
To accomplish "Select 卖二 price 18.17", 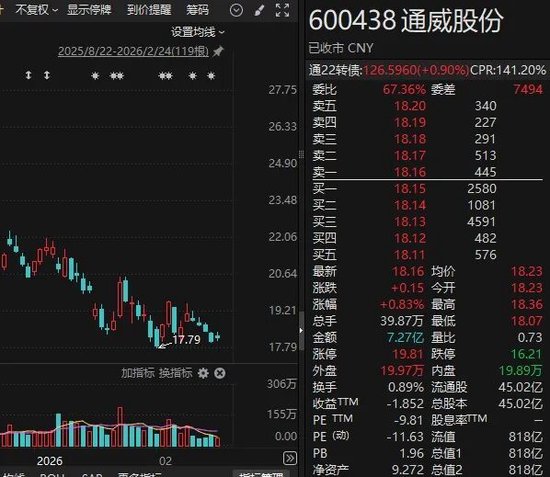I will [410, 155].
